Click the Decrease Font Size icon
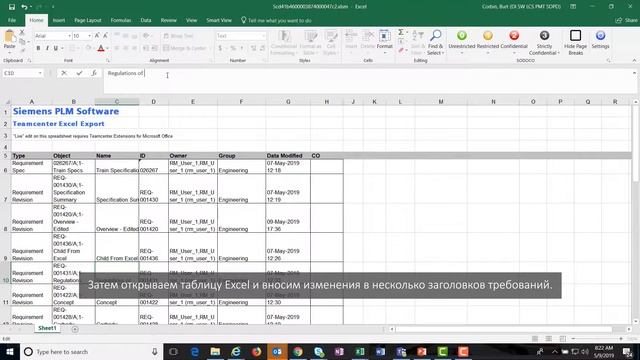640x360 pixels. click(105, 36)
